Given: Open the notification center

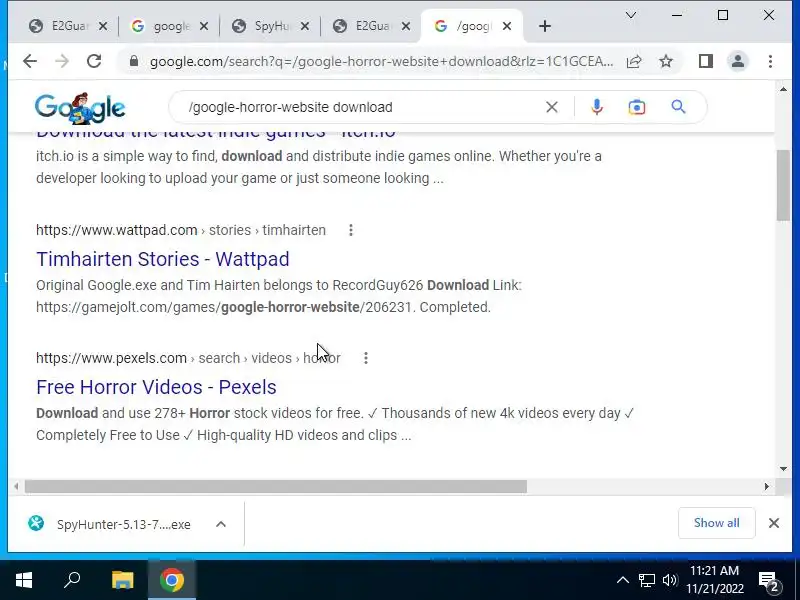Looking at the screenshot, I should pos(770,581).
